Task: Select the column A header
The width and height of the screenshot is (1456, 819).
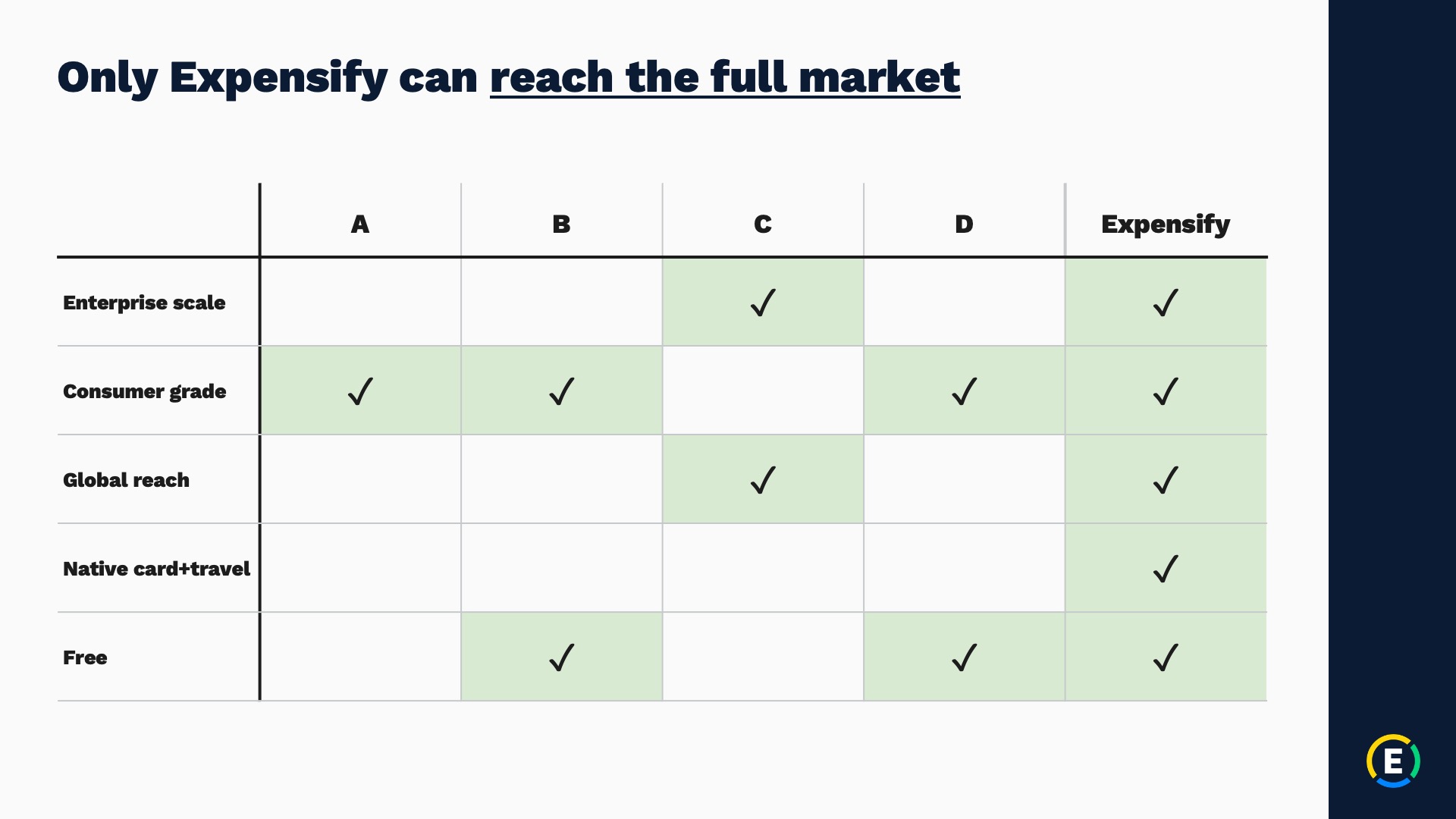Action: (x=360, y=224)
